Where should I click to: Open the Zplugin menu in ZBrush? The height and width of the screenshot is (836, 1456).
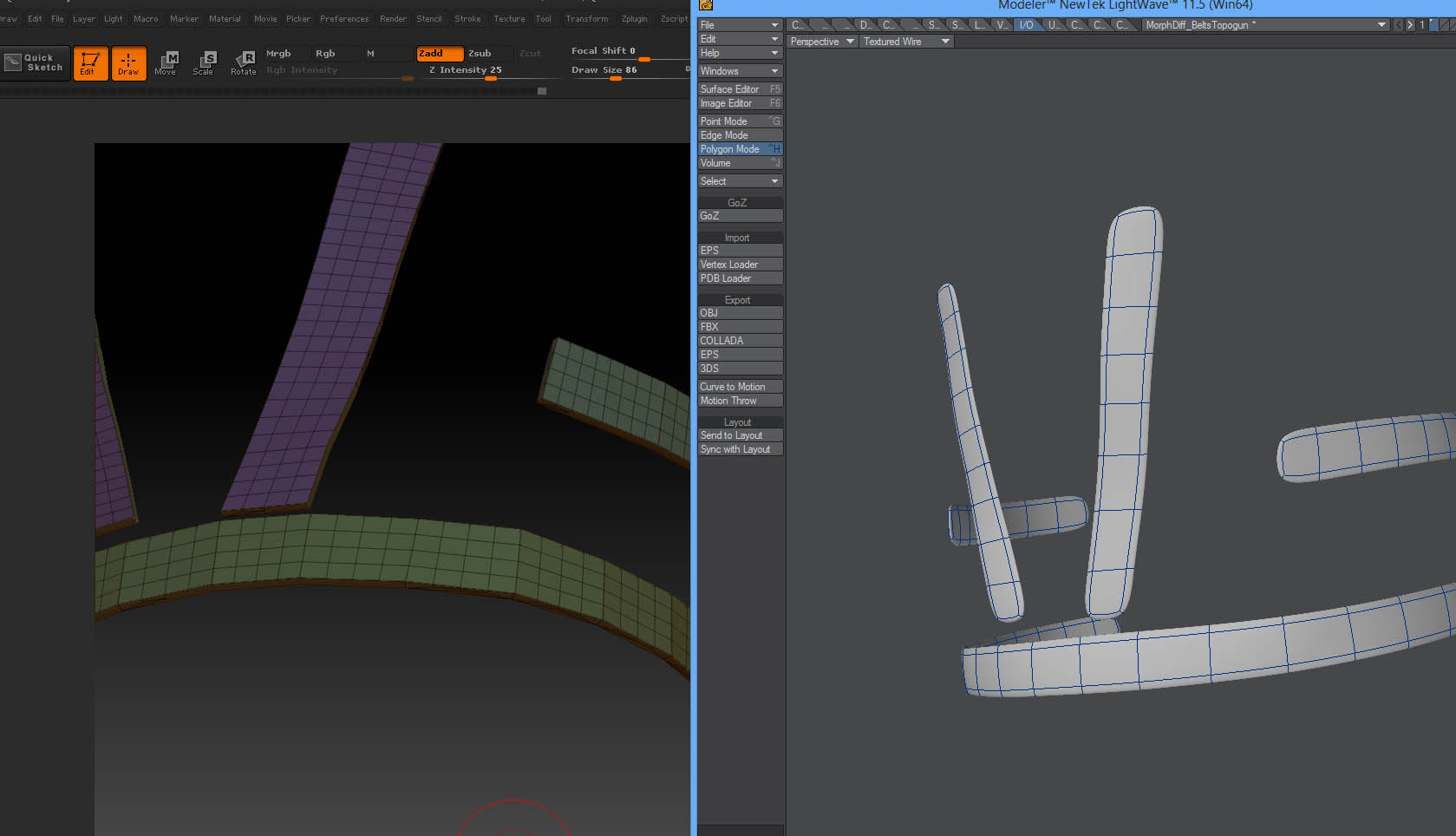pos(634,19)
